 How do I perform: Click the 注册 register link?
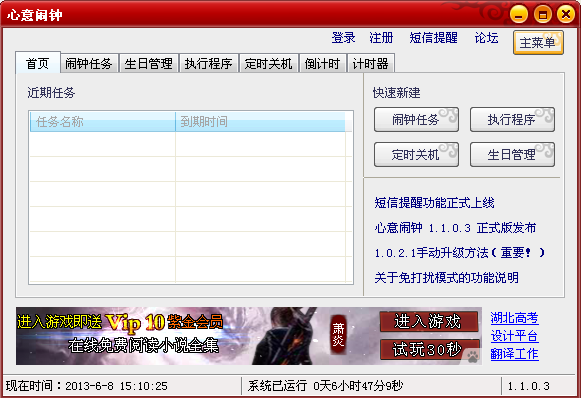coord(381,37)
